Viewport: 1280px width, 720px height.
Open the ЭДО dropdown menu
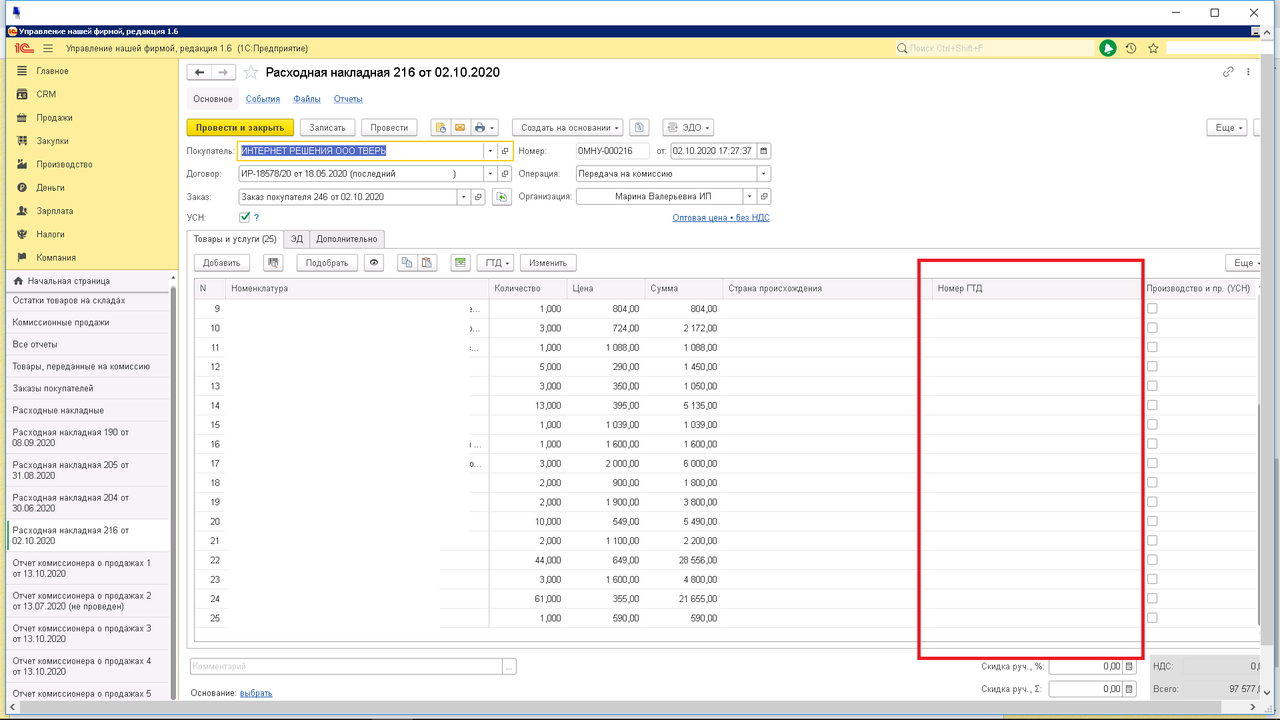688,127
